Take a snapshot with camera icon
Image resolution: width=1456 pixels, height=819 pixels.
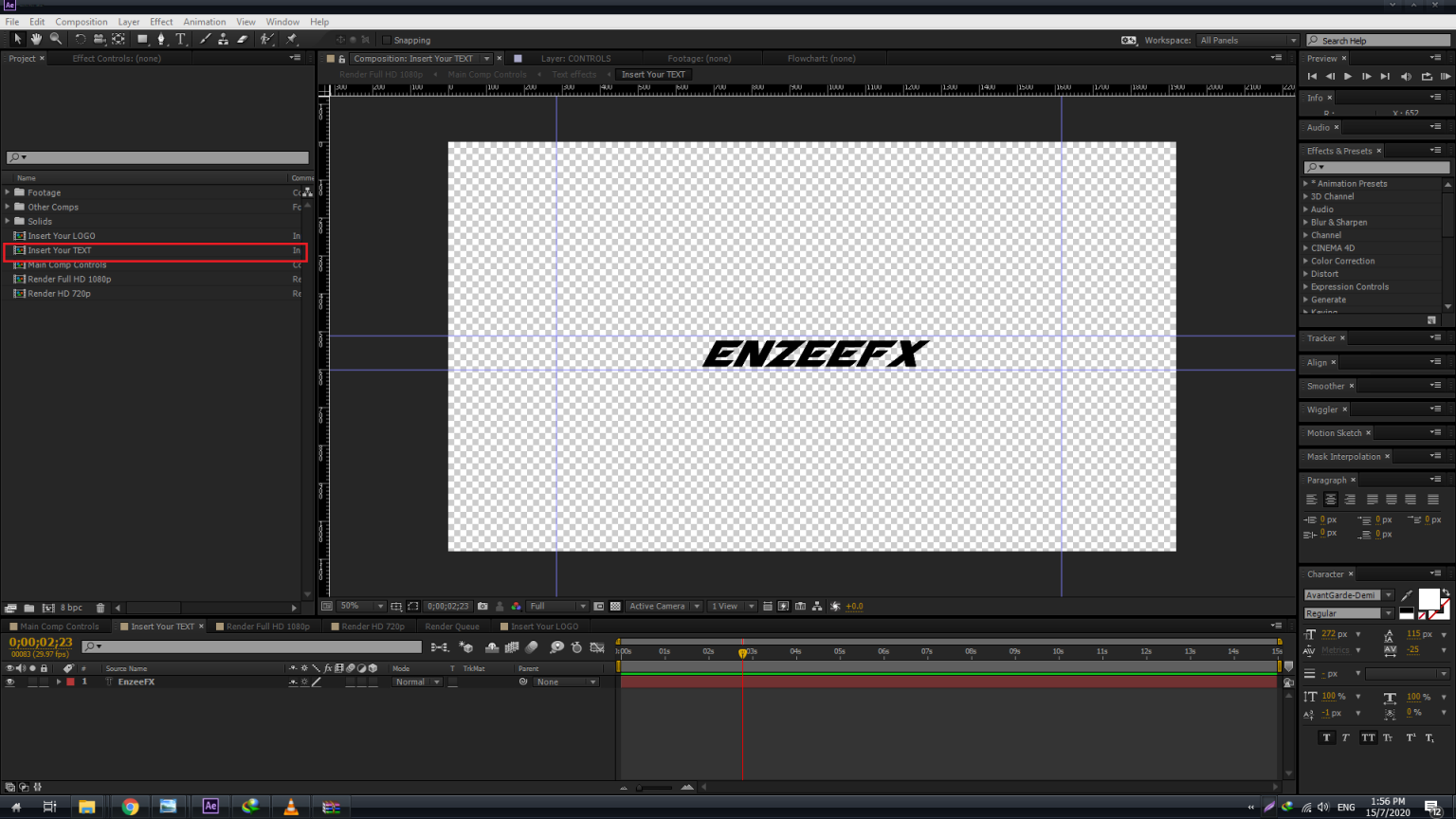[482, 606]
